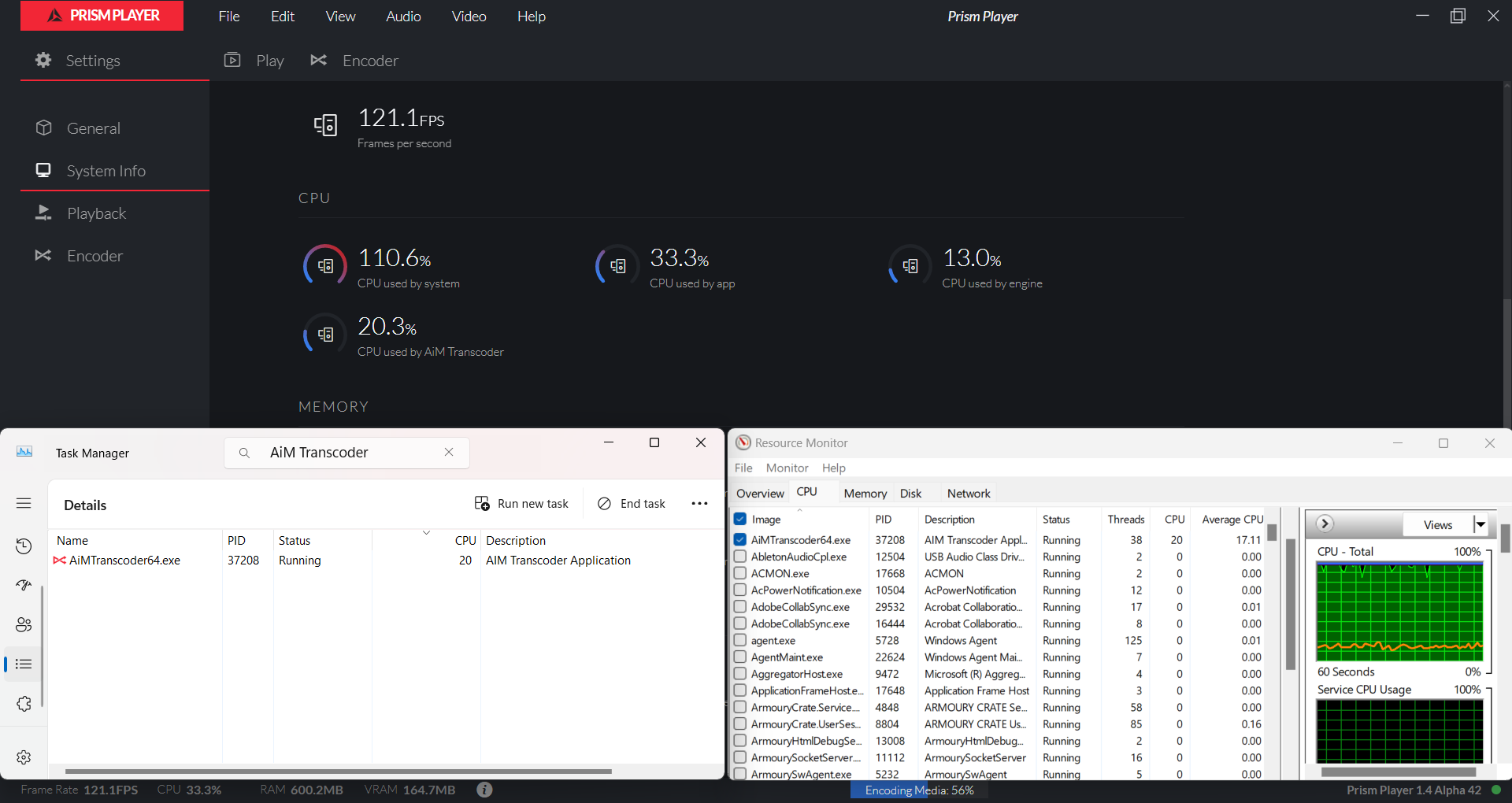1512x803 pixels.
Task: Click CPU - Total usage graph
Action: 1399,611
